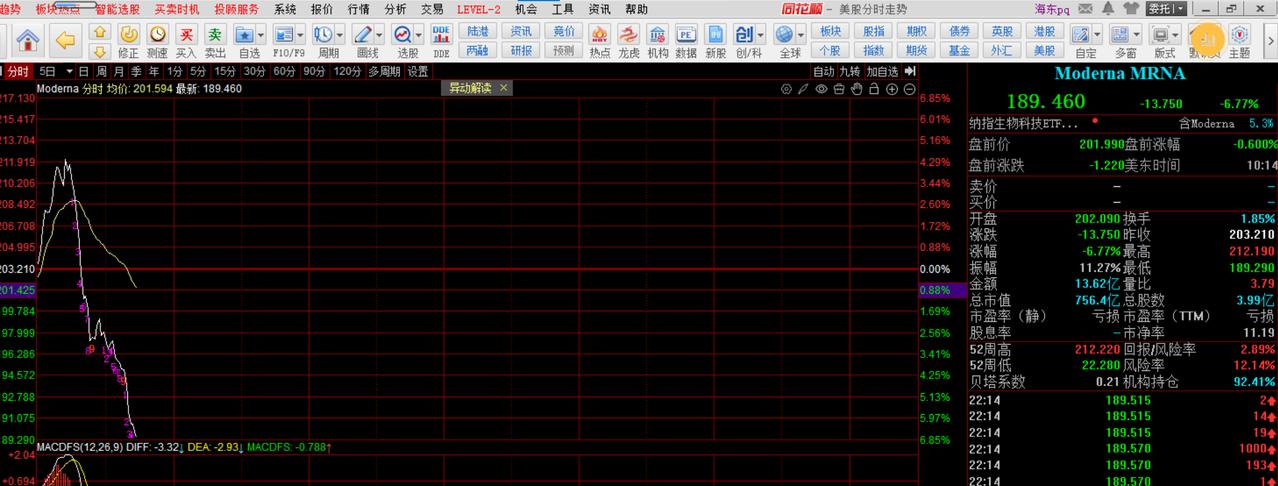Open the 主题 theme icon
The image size is (1278, 486).
coord(1239,35)
